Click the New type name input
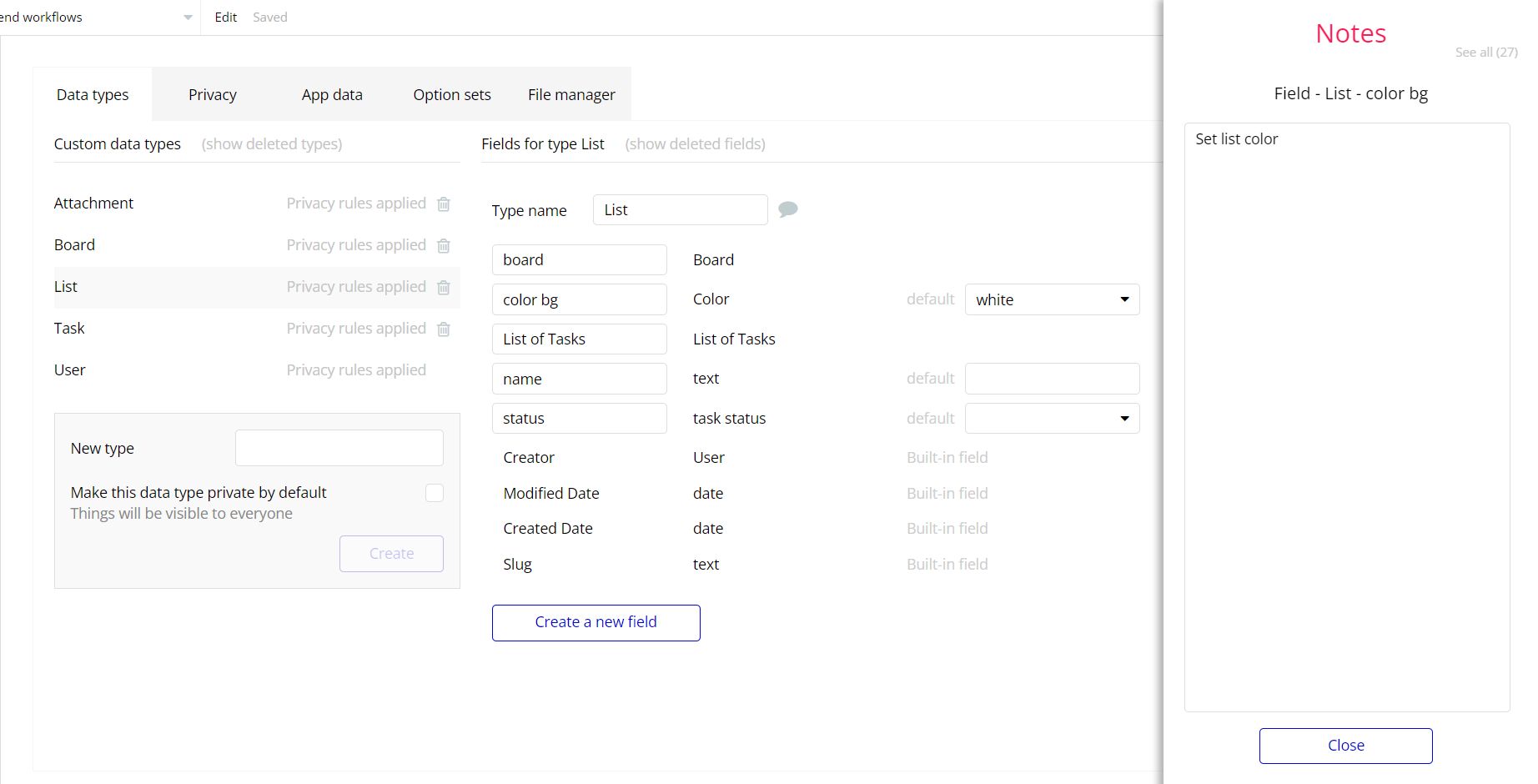This screenshot has width=1538, height=784. [x=339, y=448]
